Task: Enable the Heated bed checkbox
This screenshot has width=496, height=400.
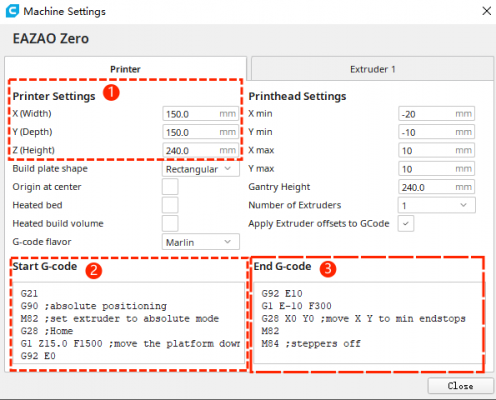Action: [x=170, y=205]
